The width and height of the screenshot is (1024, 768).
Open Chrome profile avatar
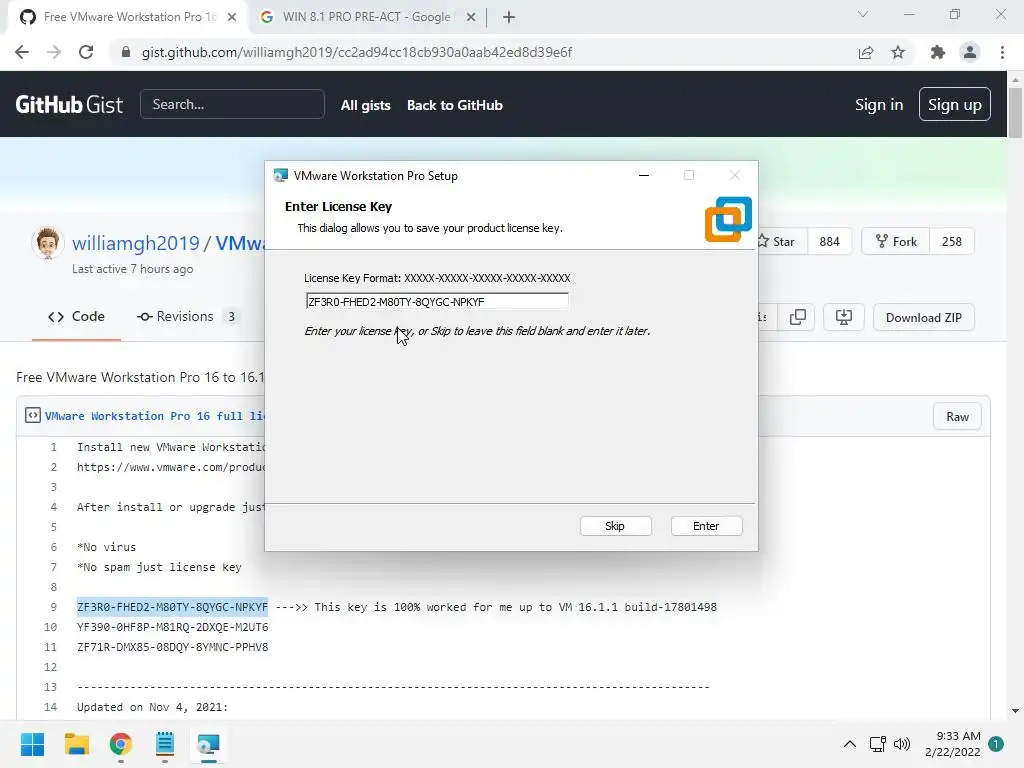[x=970, y=52]
